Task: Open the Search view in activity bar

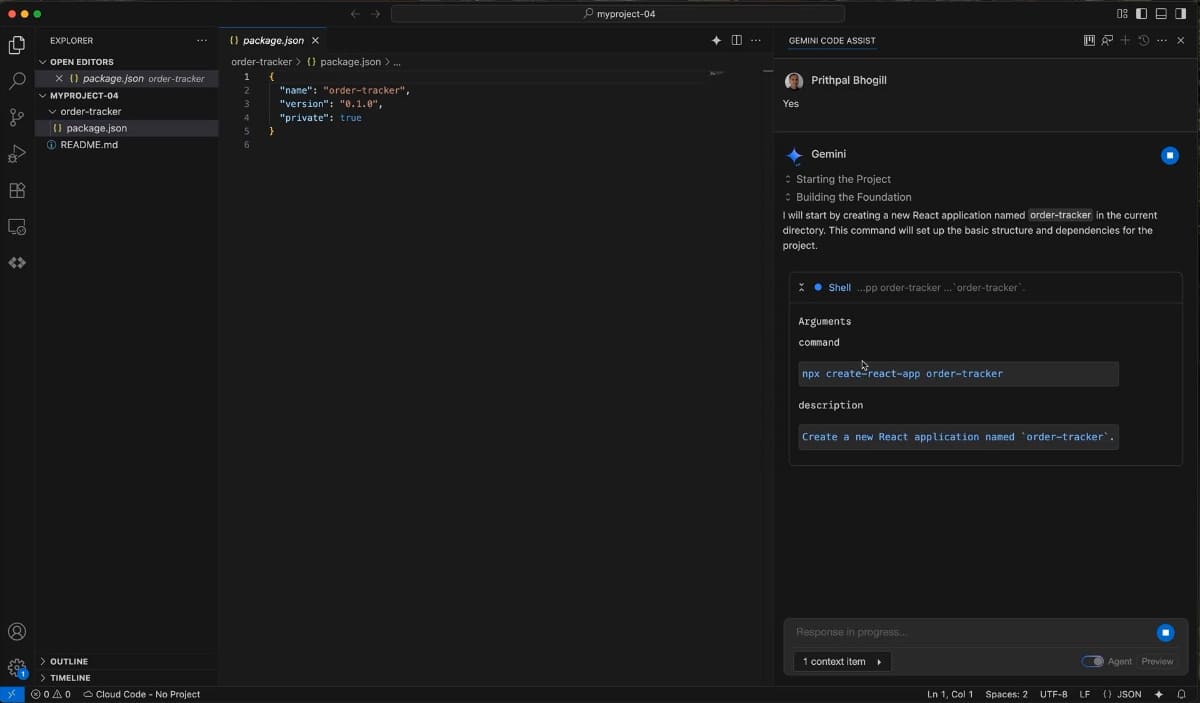Action: click(17, 81)
